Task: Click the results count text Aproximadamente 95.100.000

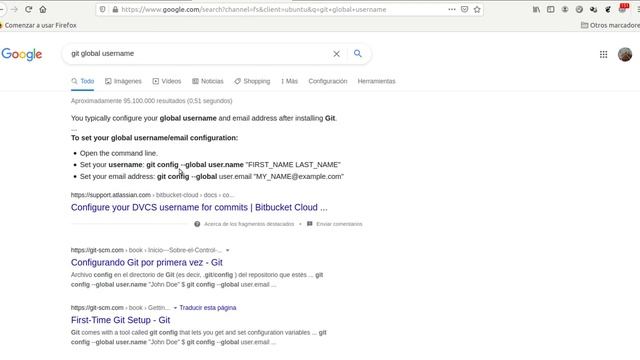Action: (151, 101)
